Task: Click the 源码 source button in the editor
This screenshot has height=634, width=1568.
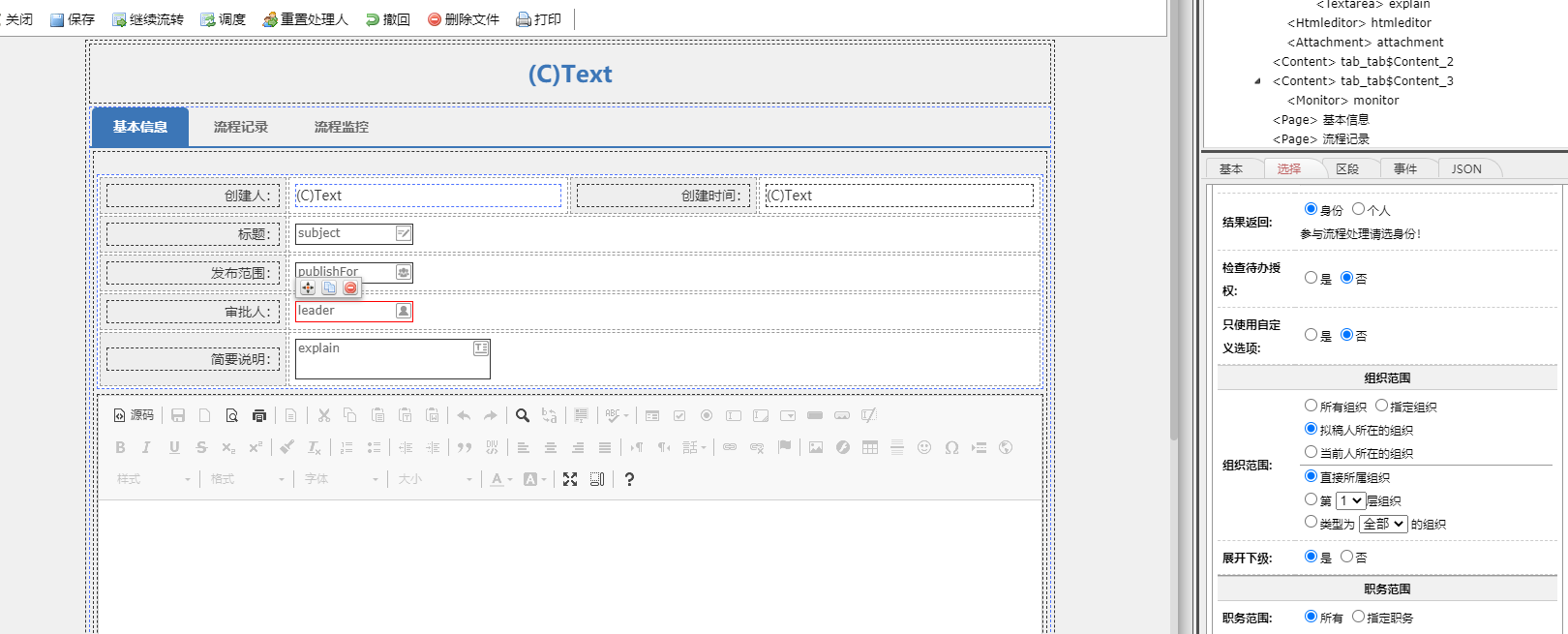Action: tap(134, 415)
